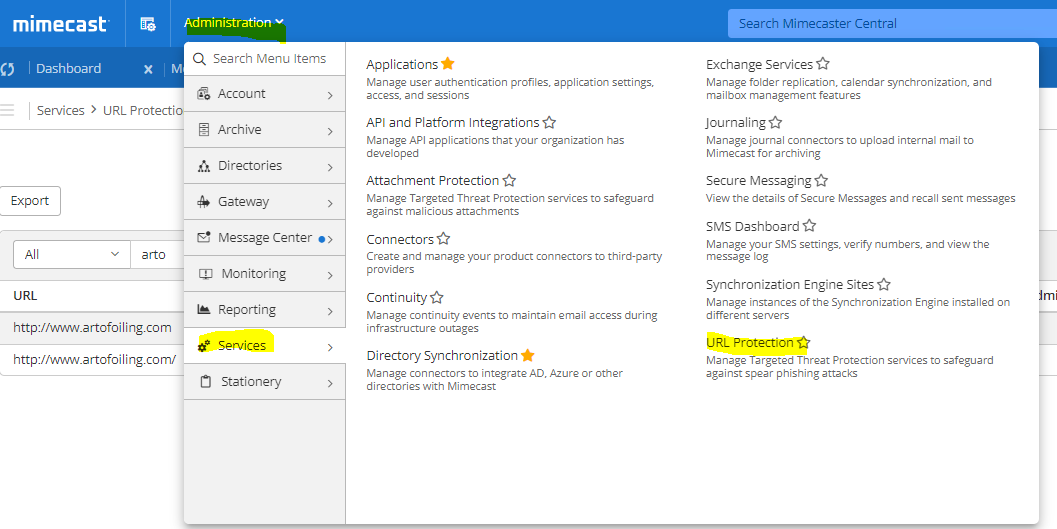This screenshot has height=529, width=1057.
Task: Open the Attachment Protection link
Action: (432, 181)
